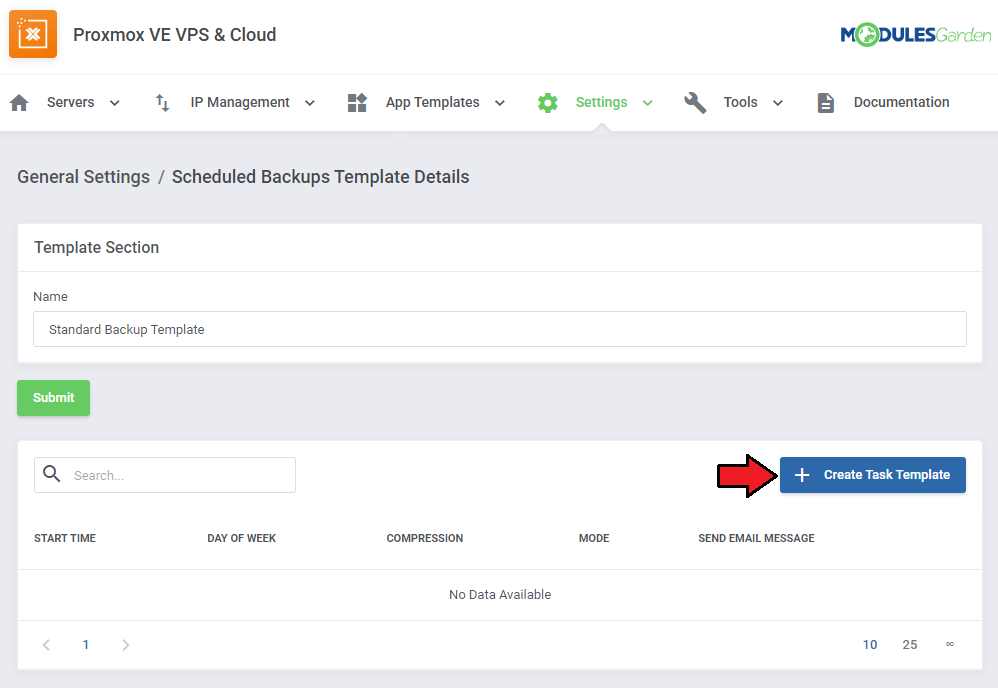Expand the Tools dropdown chevron
Viewport: 998px width, 688px height.
pyautogui.click(x=777, y=103)
